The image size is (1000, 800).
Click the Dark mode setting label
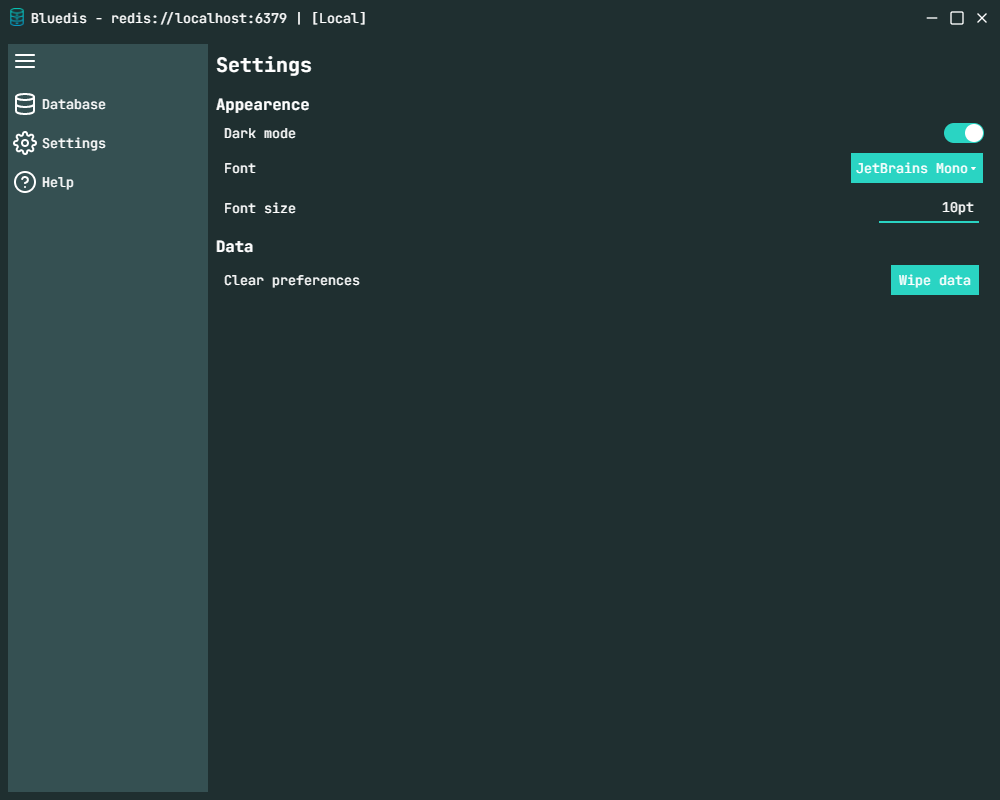(x=260, y=133)
